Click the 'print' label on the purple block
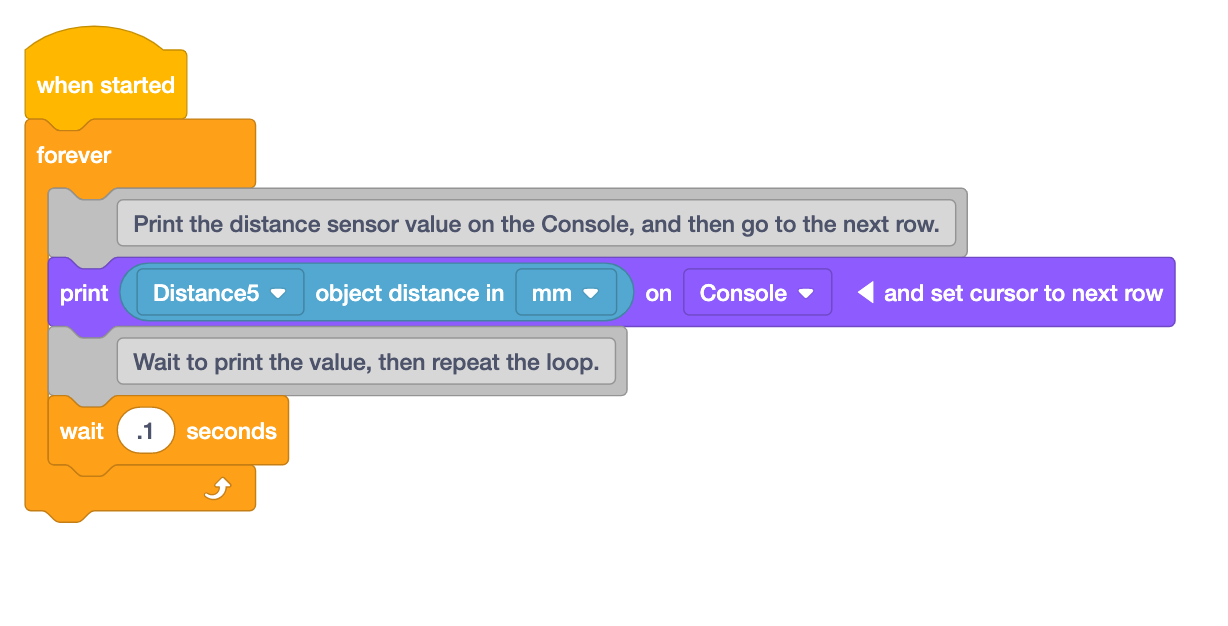This screenshot has width=1228, height=626. pos(84,292)
